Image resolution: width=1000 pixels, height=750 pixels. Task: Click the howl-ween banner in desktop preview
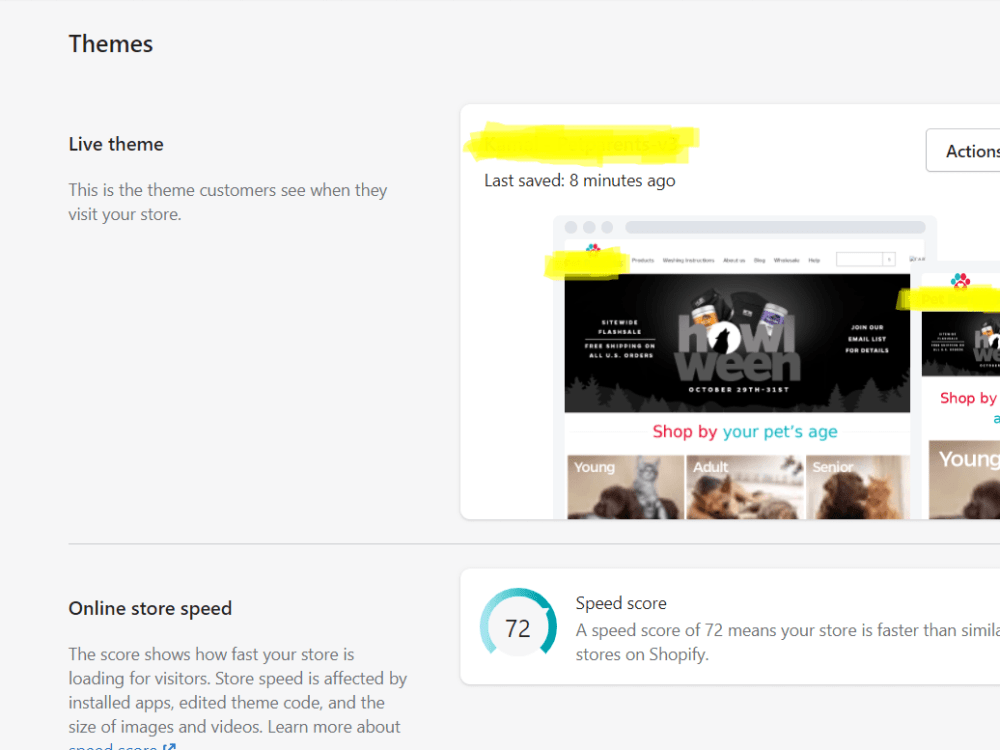tap(737, 343)
